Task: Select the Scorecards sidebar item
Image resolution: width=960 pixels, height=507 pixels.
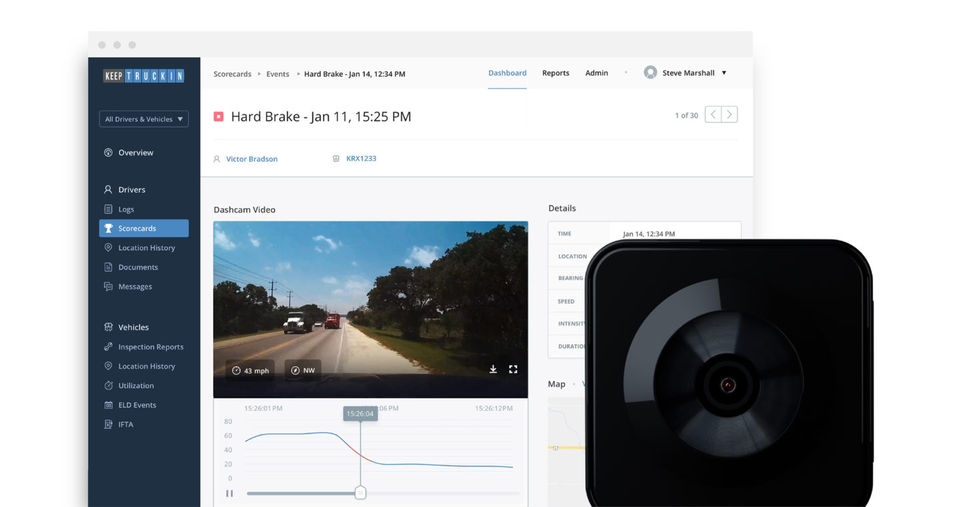Action: click(144, 228)
